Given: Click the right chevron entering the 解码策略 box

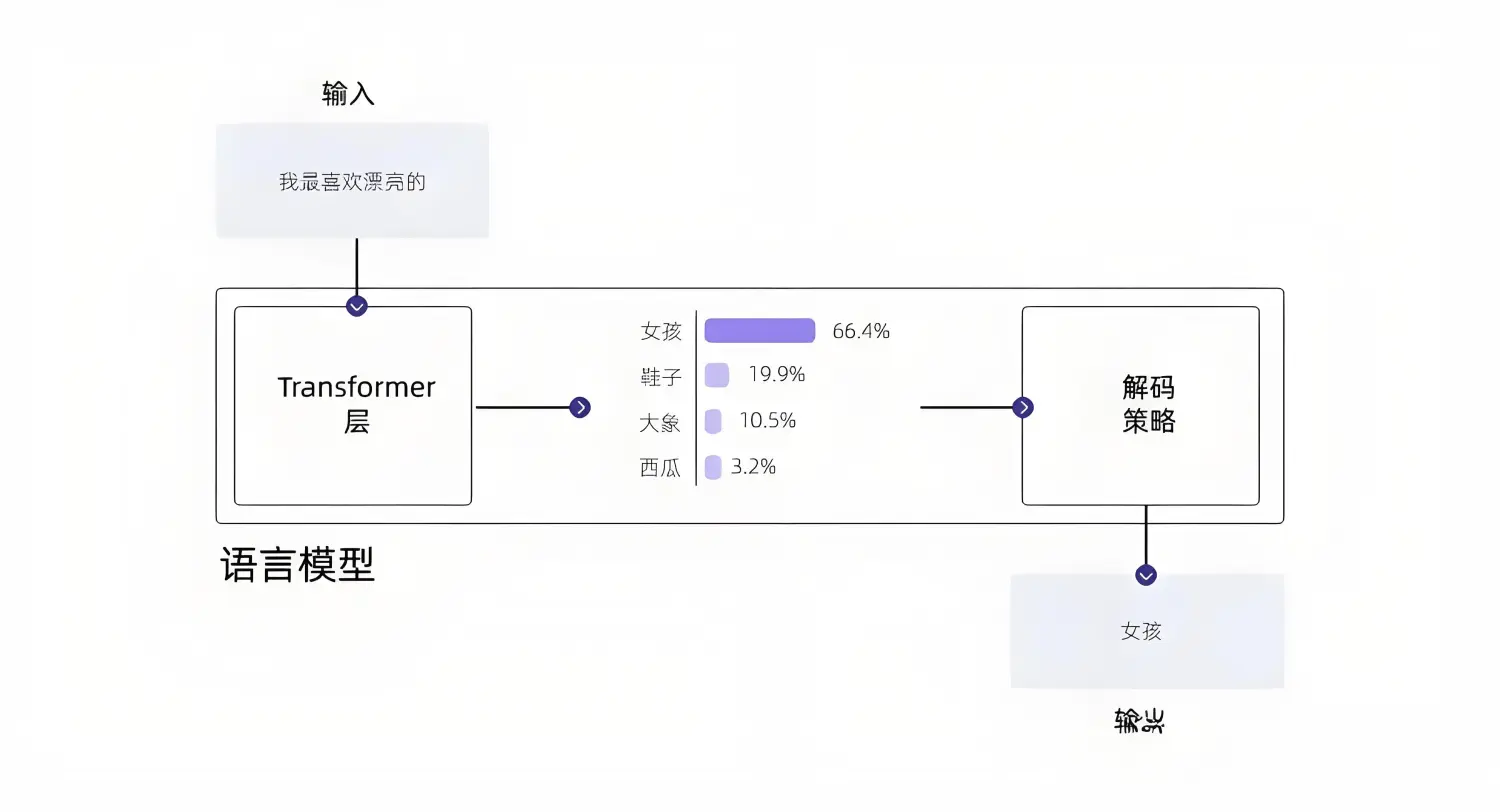Looking at the screenshot, I should click(1023, 407).
